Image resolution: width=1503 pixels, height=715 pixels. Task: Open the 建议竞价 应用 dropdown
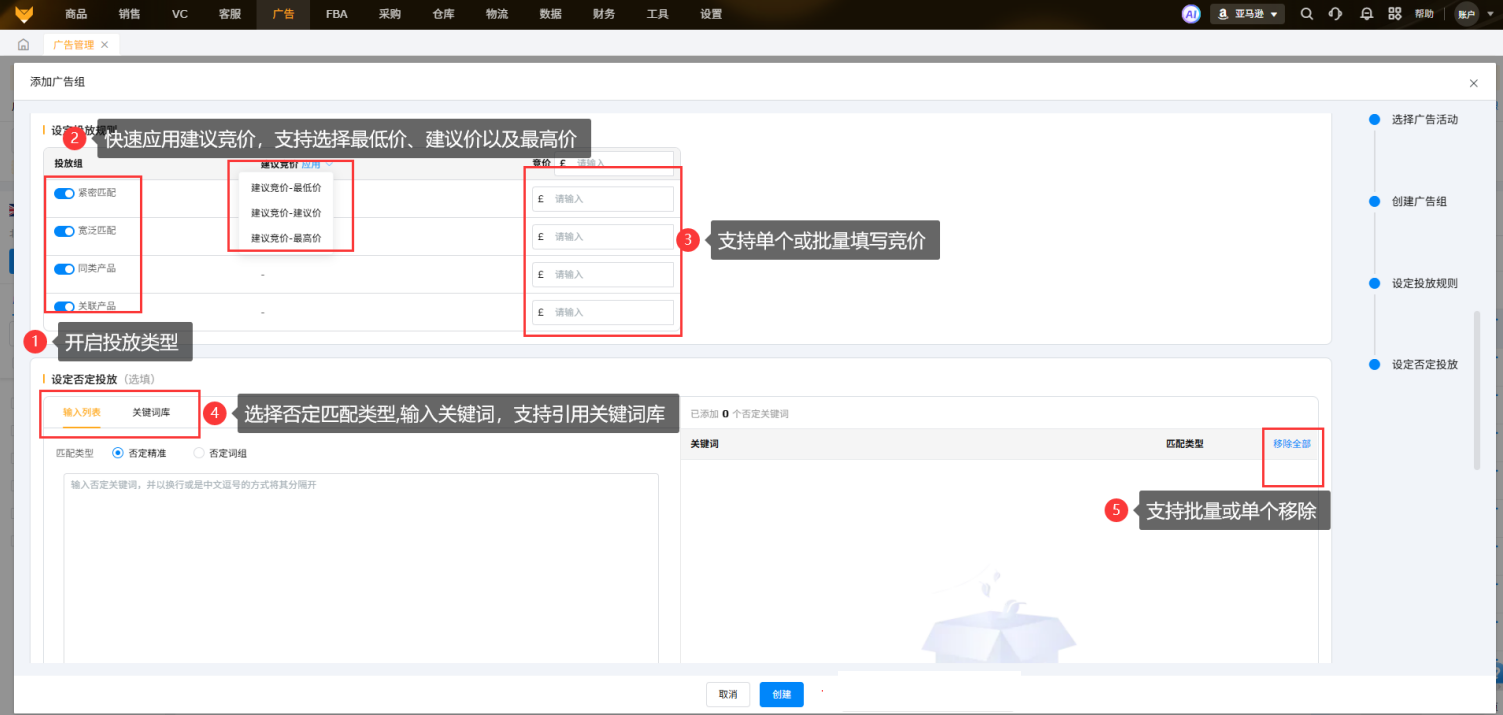coord(315,164)
